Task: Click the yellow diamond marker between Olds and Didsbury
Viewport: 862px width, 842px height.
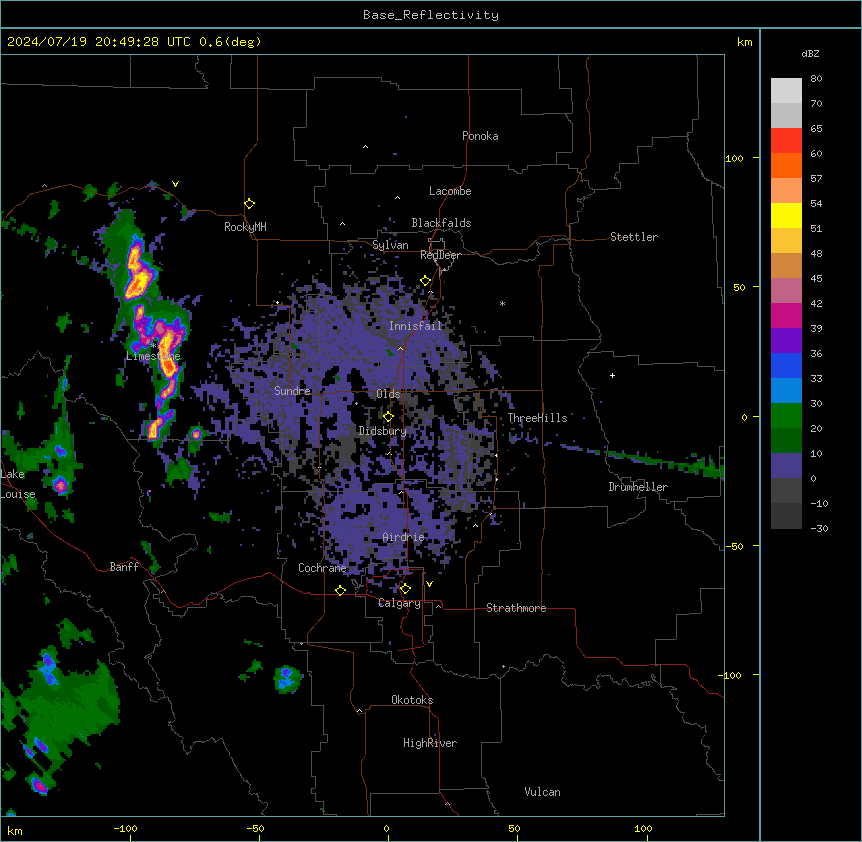Action: (x=388, y=417)
